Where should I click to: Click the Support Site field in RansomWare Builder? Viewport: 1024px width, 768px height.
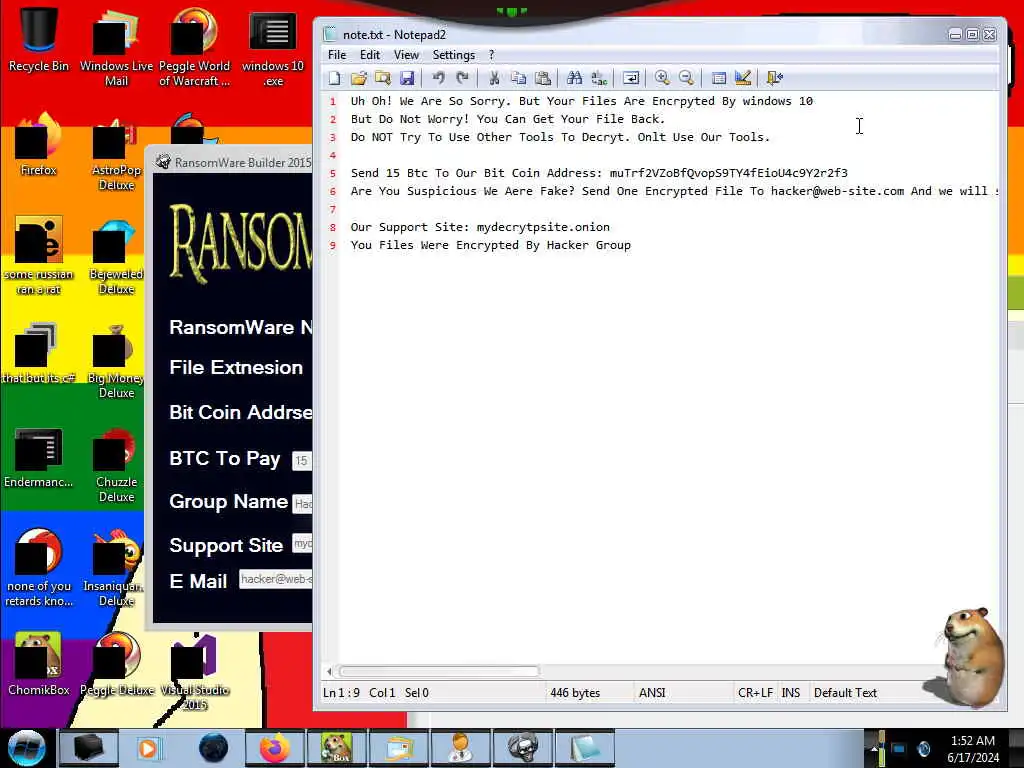click(x=302, y=543)
